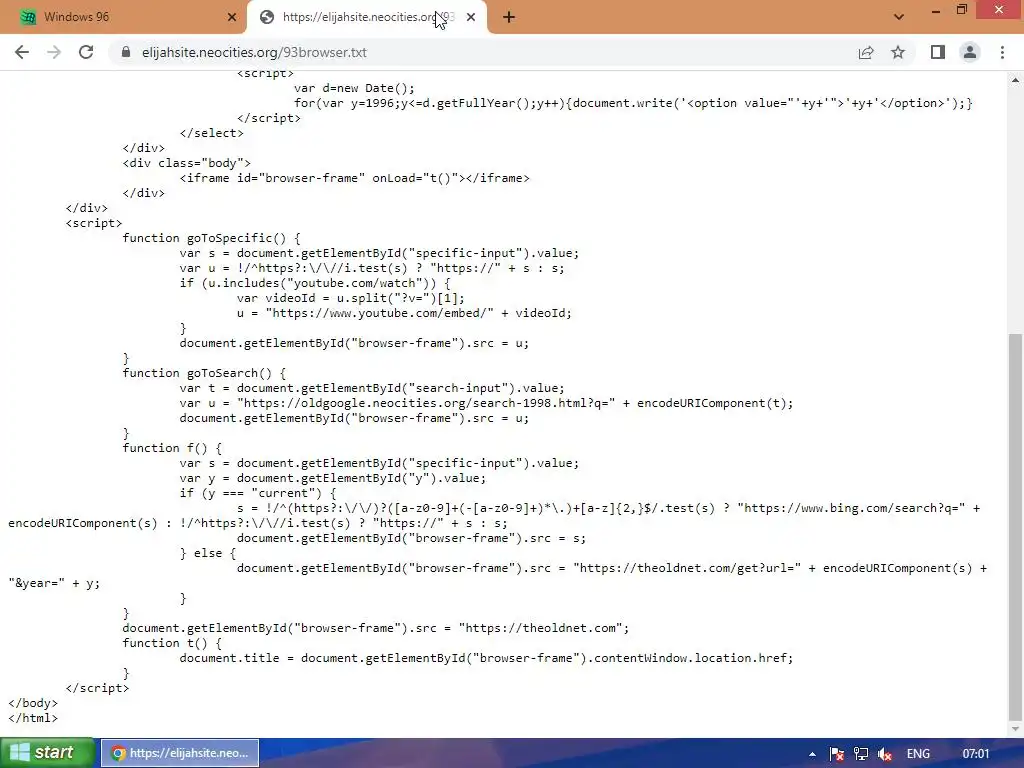Open the browser side panel

coord(938,52)
